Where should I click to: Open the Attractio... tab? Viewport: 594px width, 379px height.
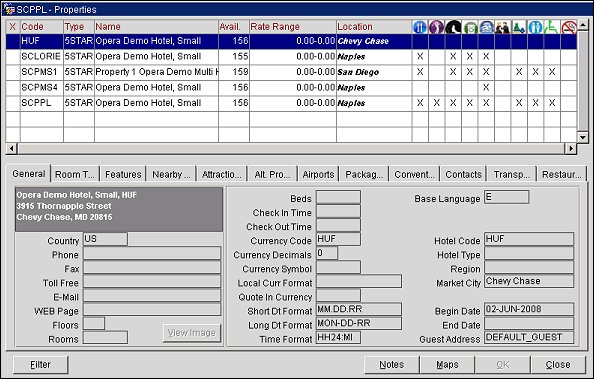(221, 175)
